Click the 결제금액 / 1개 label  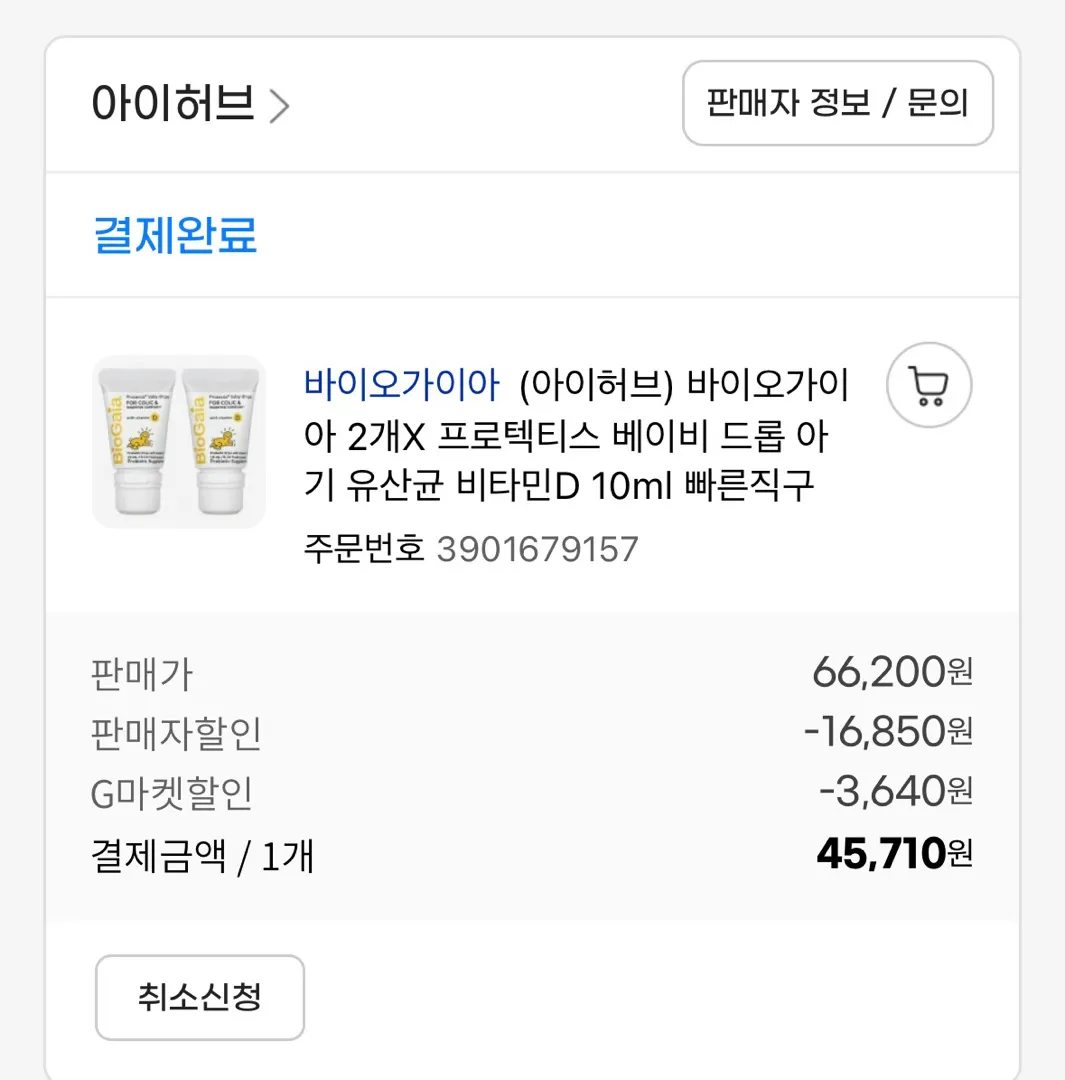[203, 856]
